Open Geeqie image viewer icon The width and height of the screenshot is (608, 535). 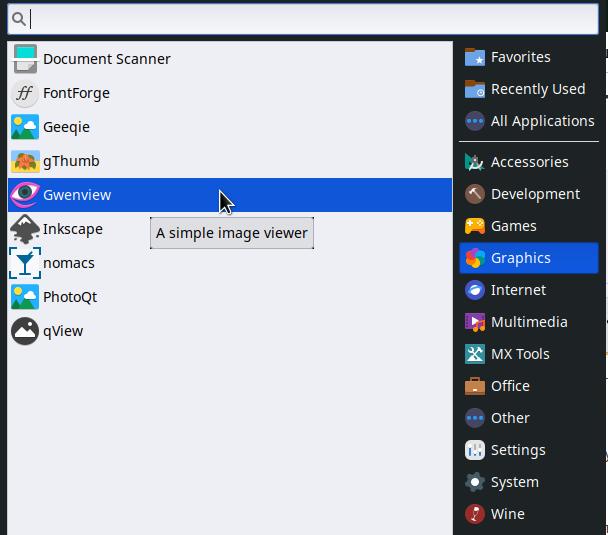click(x=25, y=127)
